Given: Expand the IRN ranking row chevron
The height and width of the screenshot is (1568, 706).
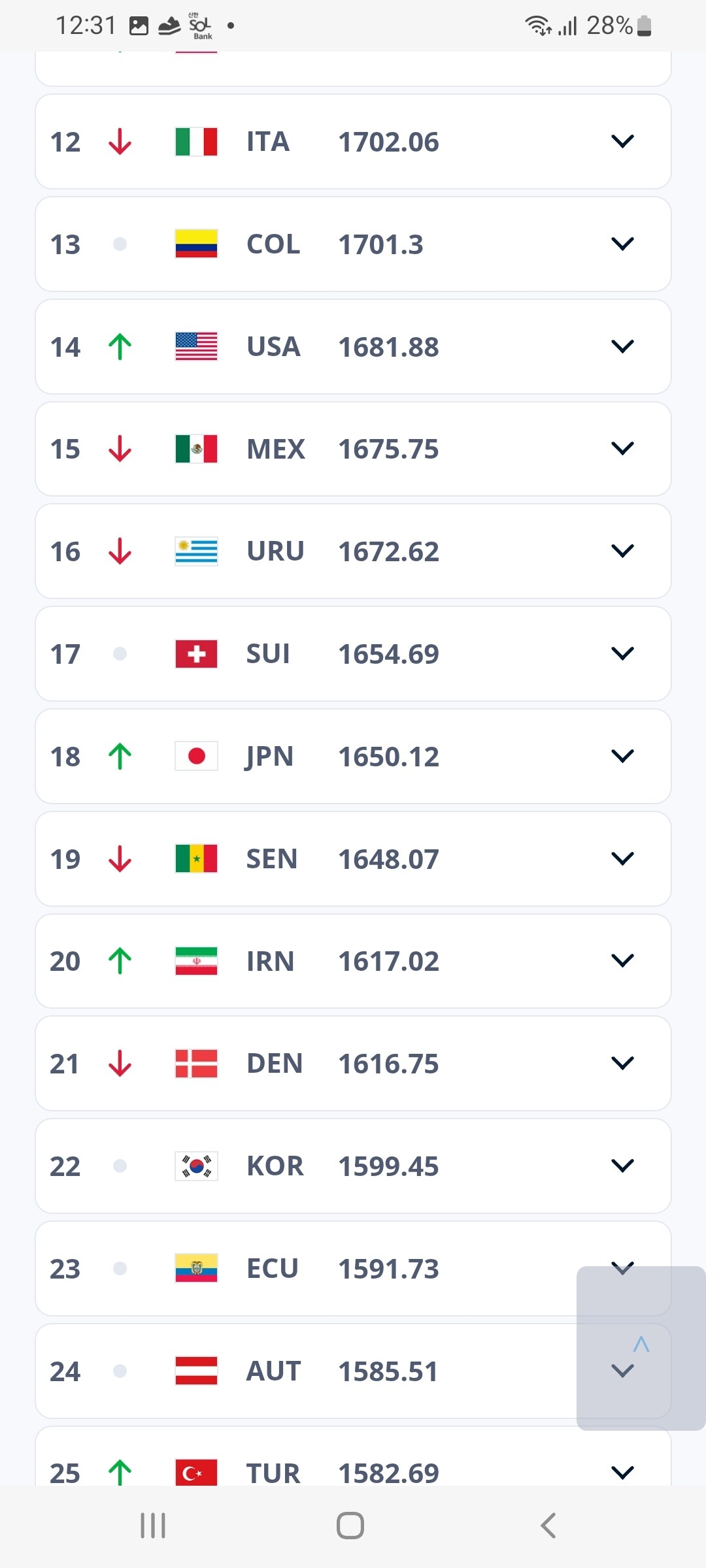Looking at the screenshot, I should 622,960.
